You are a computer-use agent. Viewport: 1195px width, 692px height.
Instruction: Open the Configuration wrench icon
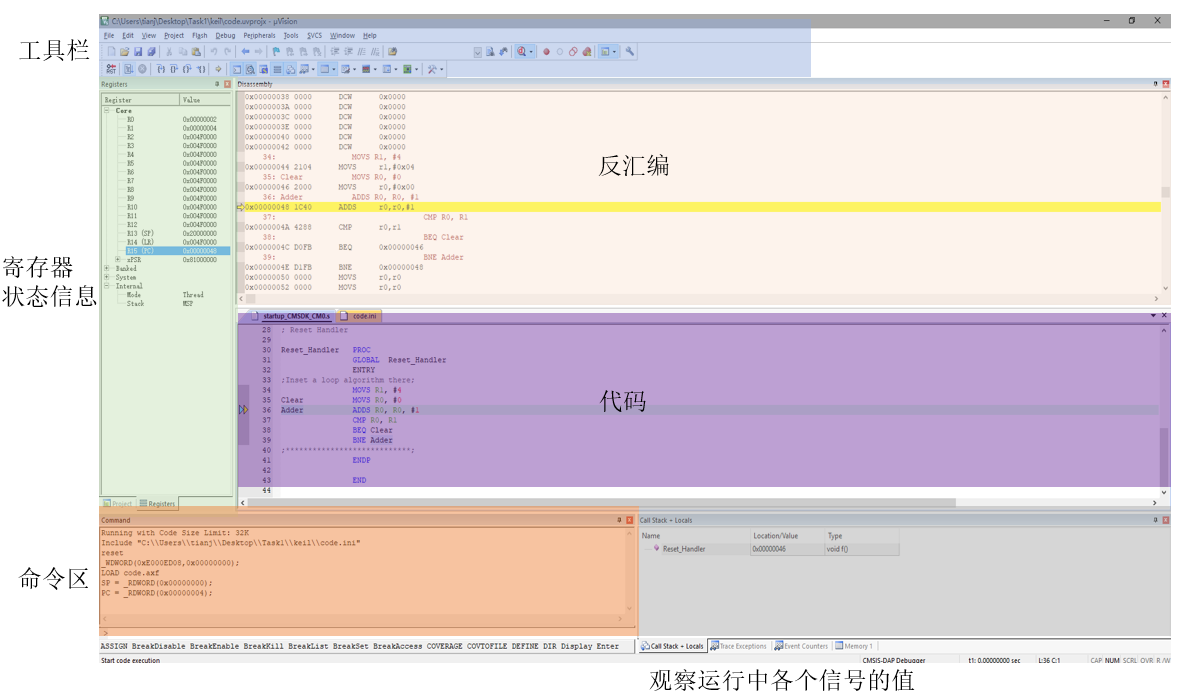pos(630,51)
